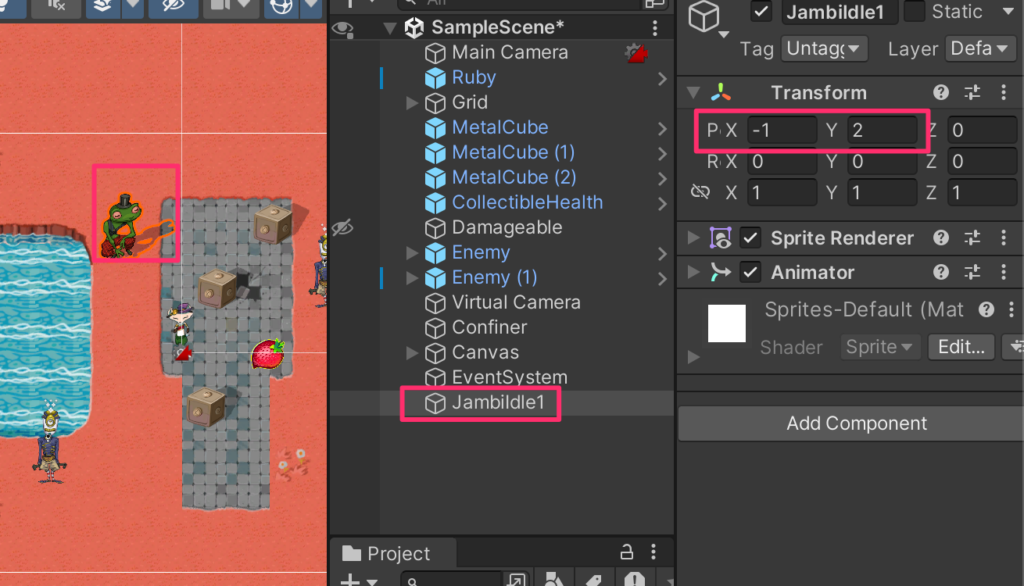The height and width of the screenshot is (586, 1024).
Task: Toggle scale constrain proportions link icon
Action: tap(700, 192)
